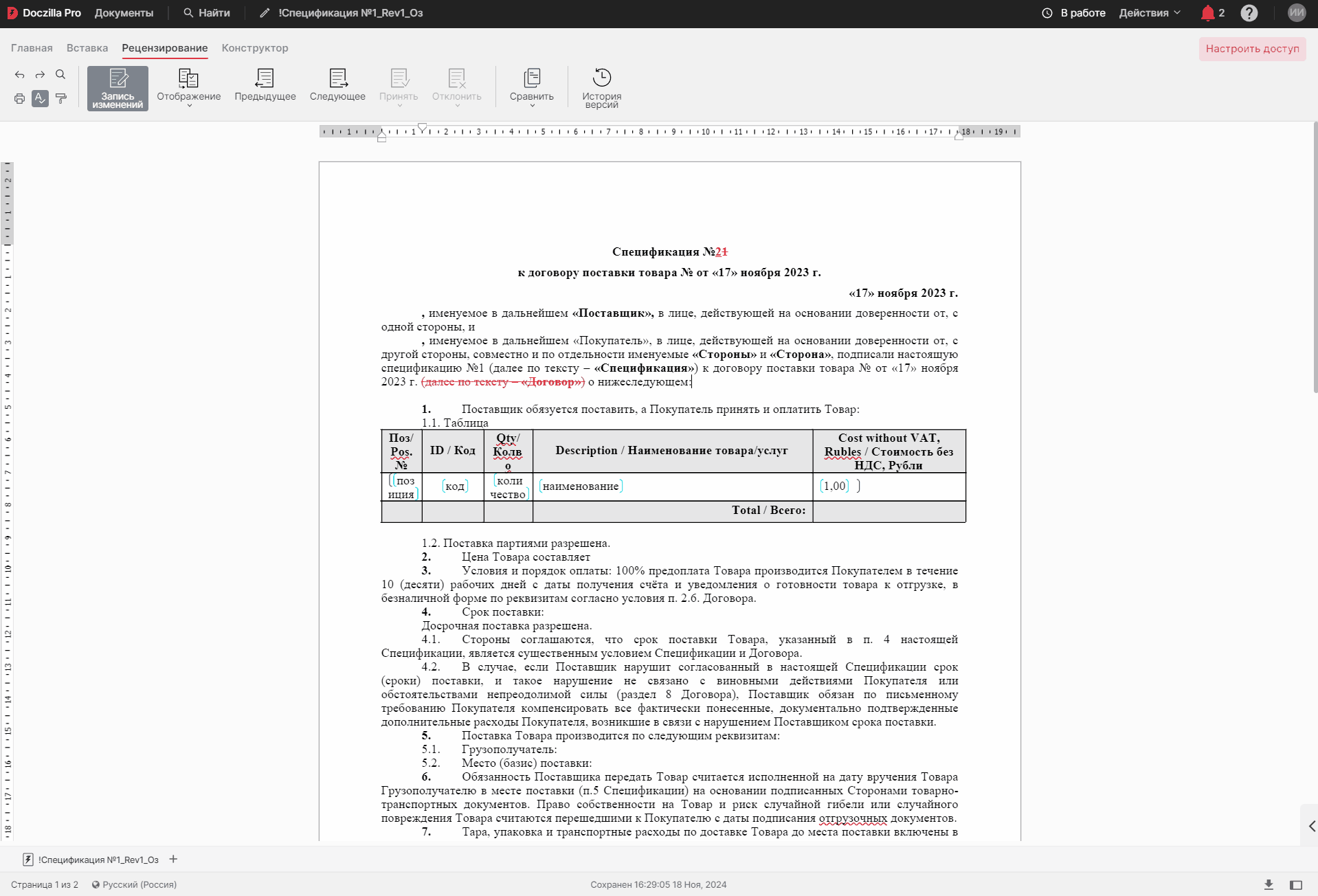Screen dimensions: 1318x896
Task: Open the Конструктор tab
Action: (254, 48)
